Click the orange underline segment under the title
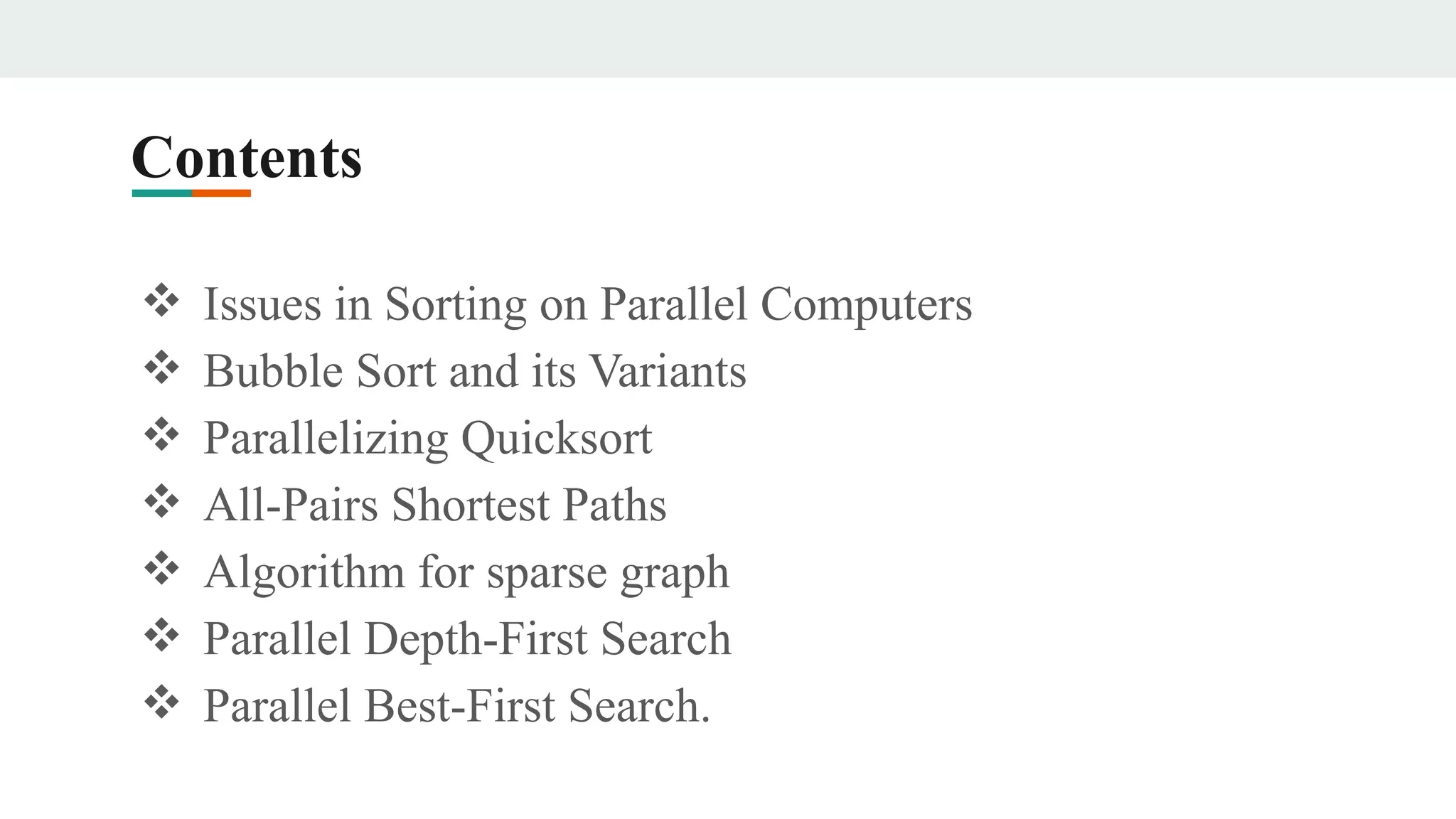 pyautogui.click(x=221, y=193)
